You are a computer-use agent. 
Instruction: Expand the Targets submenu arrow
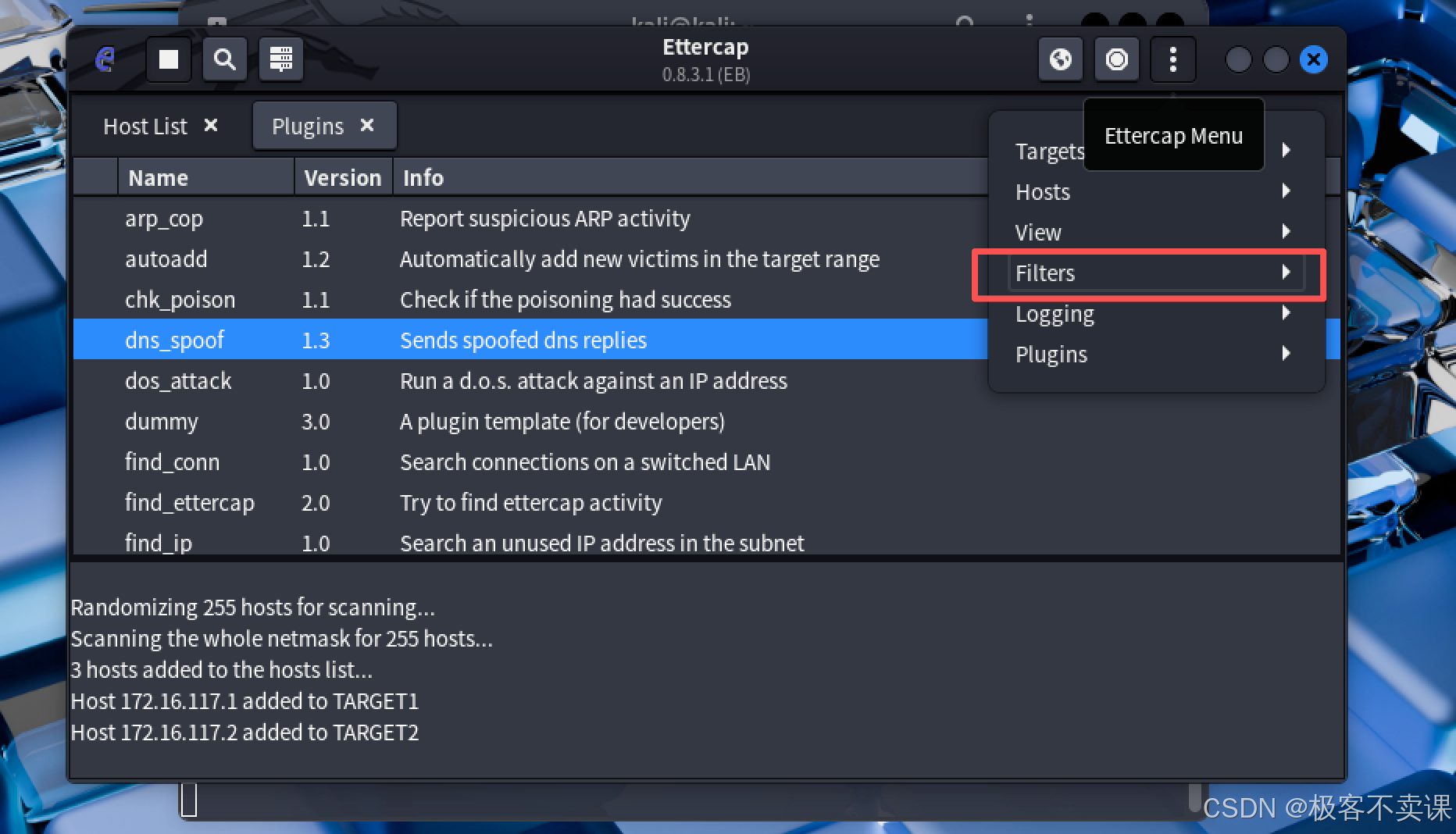point(1286,150)
